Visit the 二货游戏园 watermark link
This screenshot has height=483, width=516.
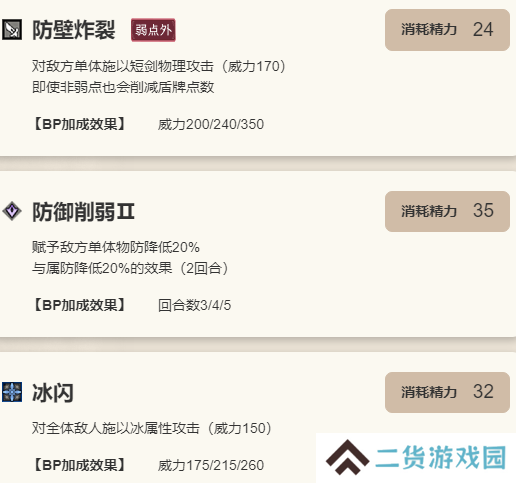click(x=441, y=457)
